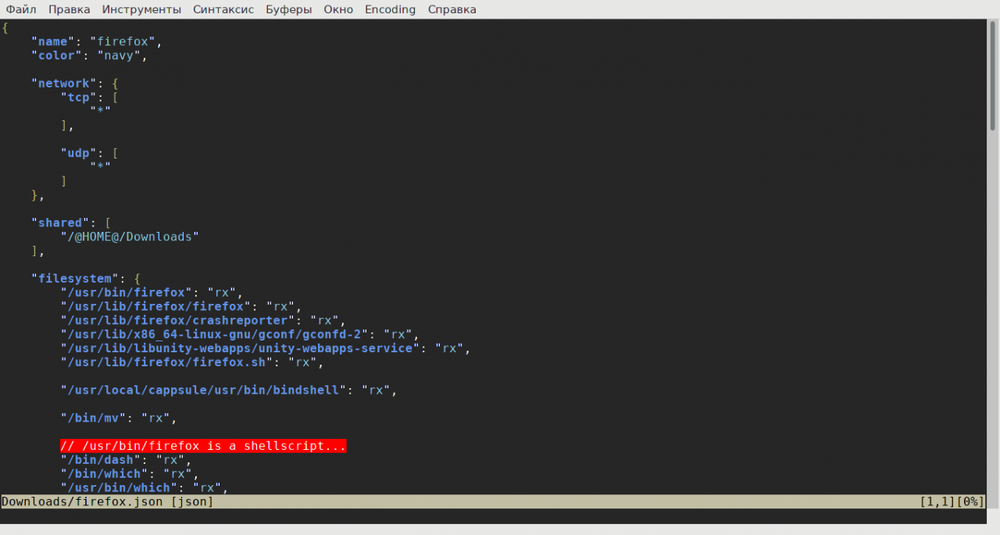Open the Encoding menu
Image resolution: width=1000 pixels, height=535 pixels.
coord(390,10)
